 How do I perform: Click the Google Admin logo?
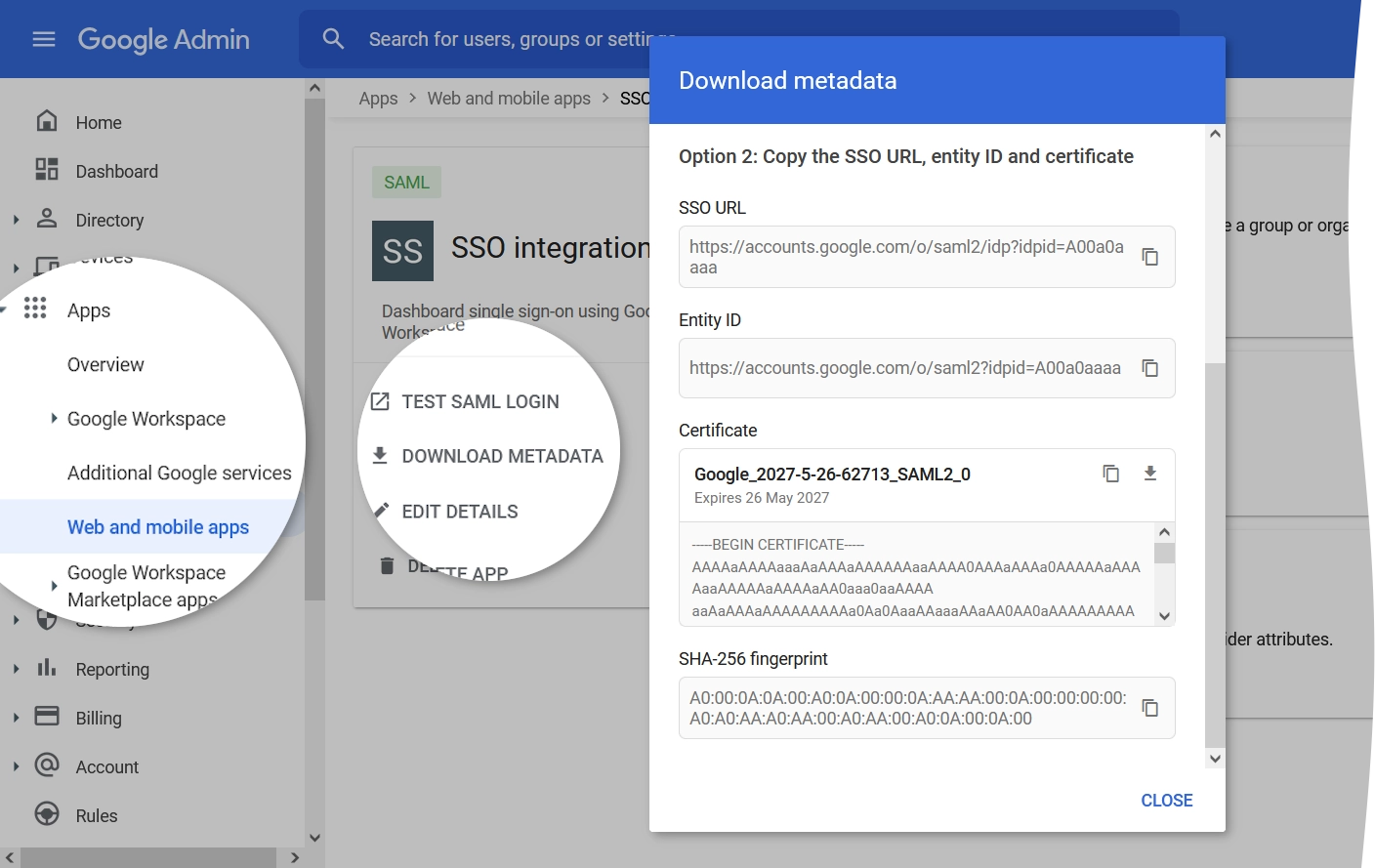click(x=164, y=39)
